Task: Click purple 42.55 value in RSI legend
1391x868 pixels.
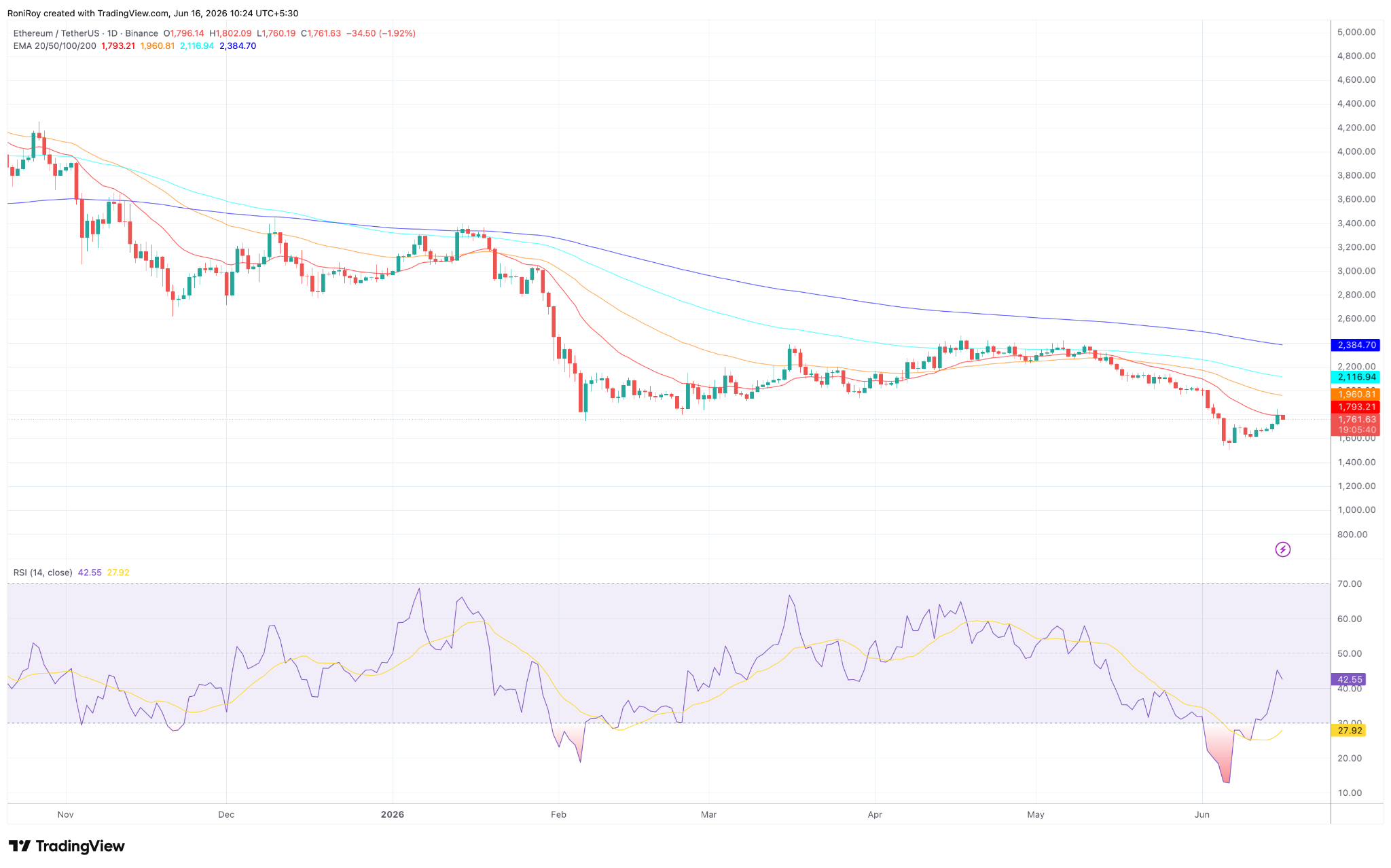Action: click(x=90, y=573)
